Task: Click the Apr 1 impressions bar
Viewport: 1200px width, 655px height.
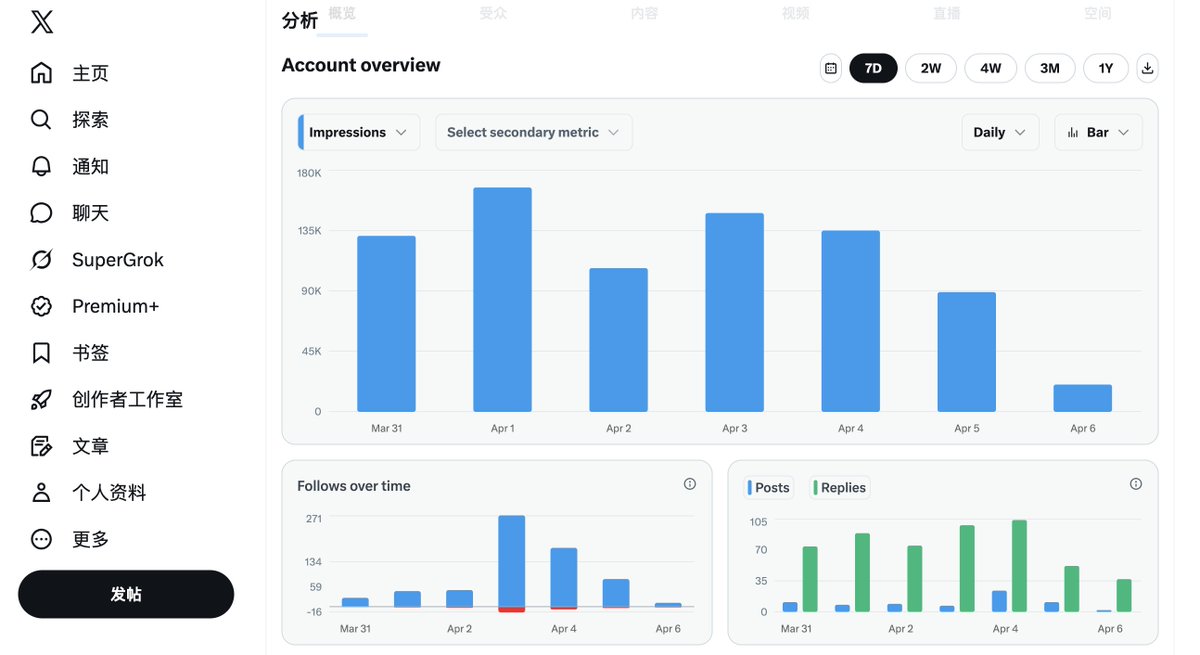Action: [x=502, y=300]
